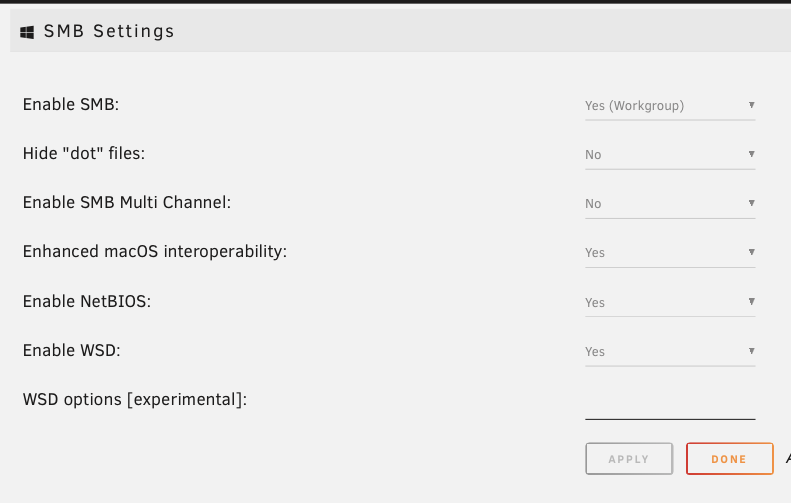The image size is (791, 503).
Task: Click into the WSD options text field
Action: 670,405
